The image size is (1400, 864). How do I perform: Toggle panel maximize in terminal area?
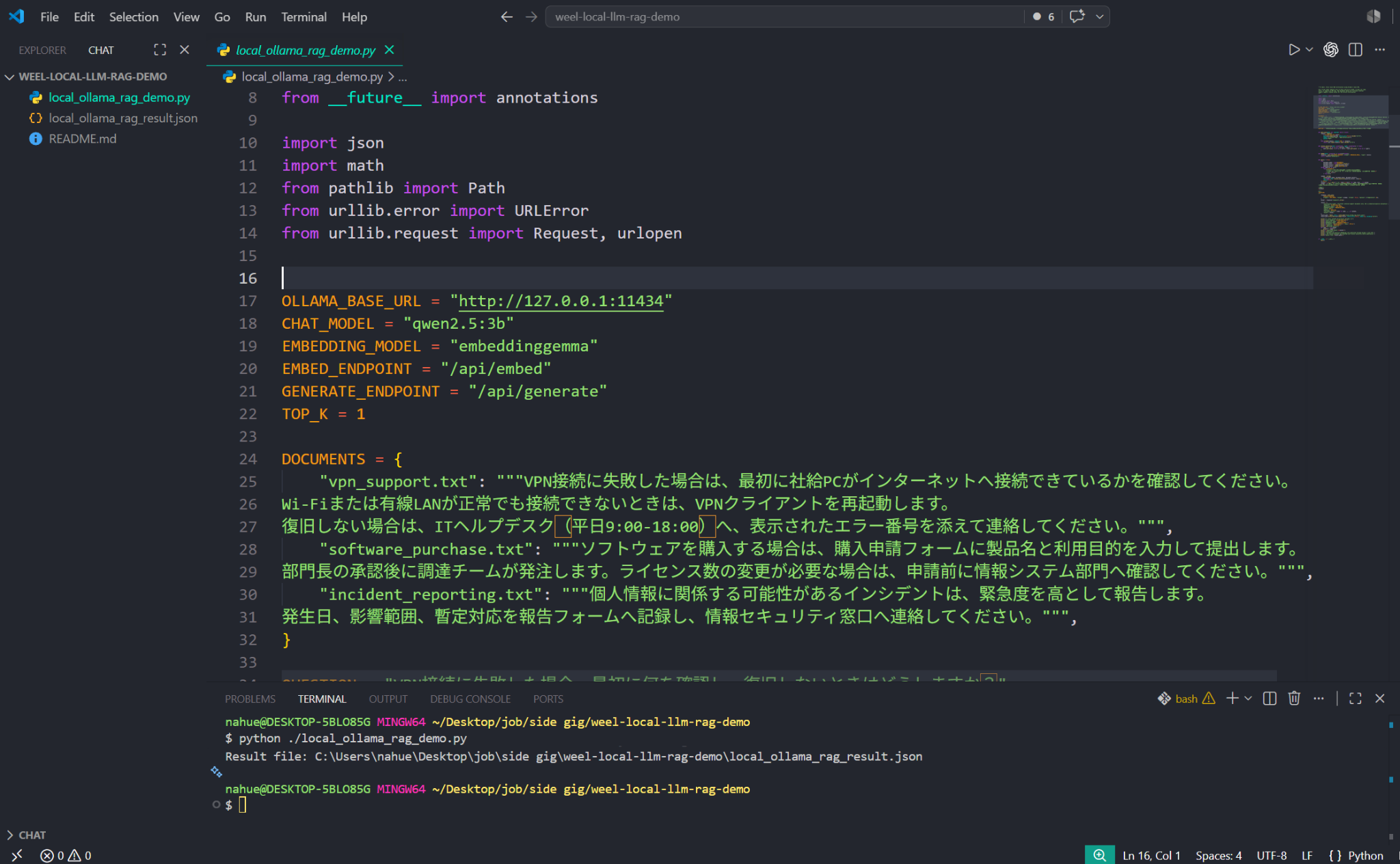(x=1355, y=698)
